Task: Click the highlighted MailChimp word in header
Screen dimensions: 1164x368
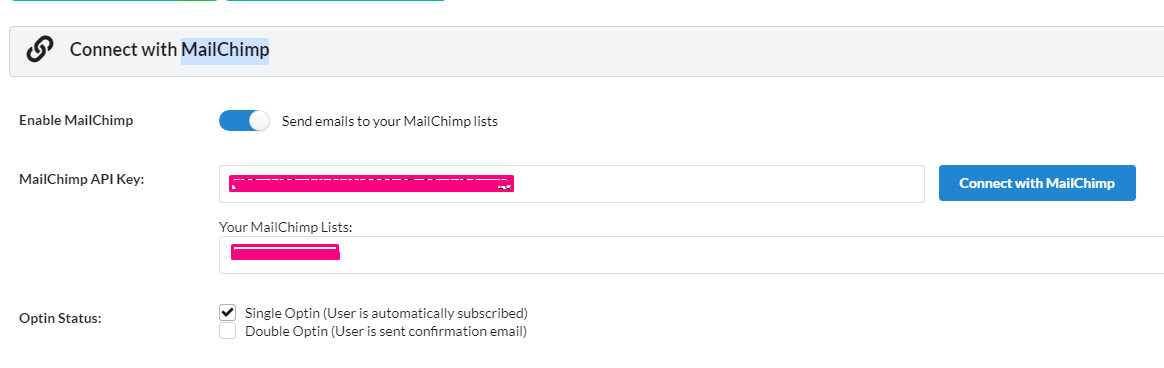Action: 225,50
